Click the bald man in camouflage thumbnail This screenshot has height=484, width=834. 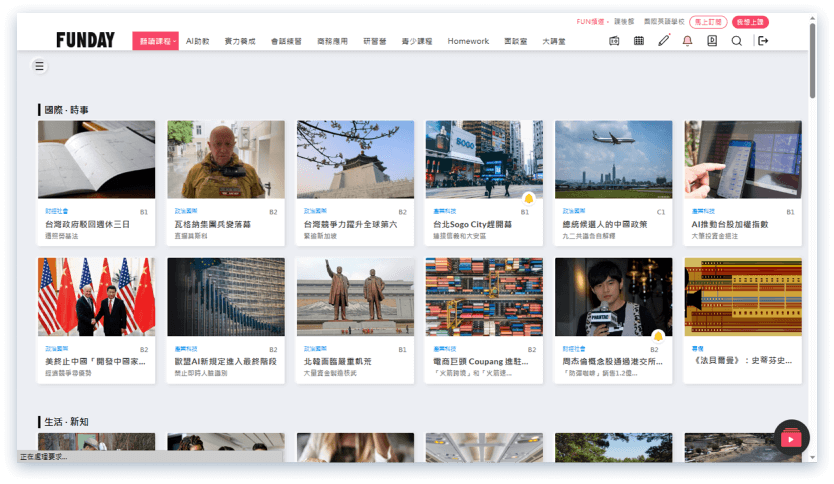tap(226, 160)
